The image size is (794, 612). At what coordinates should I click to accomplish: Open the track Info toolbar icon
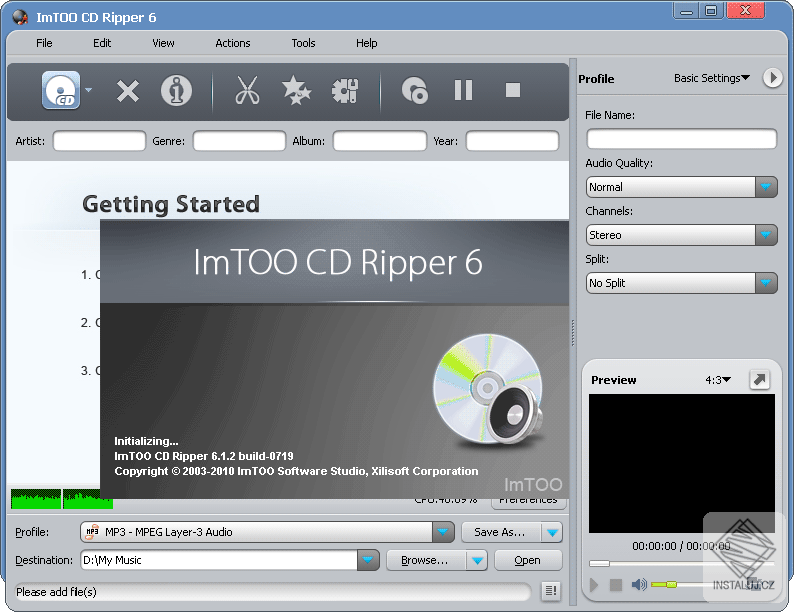(176, 91)
